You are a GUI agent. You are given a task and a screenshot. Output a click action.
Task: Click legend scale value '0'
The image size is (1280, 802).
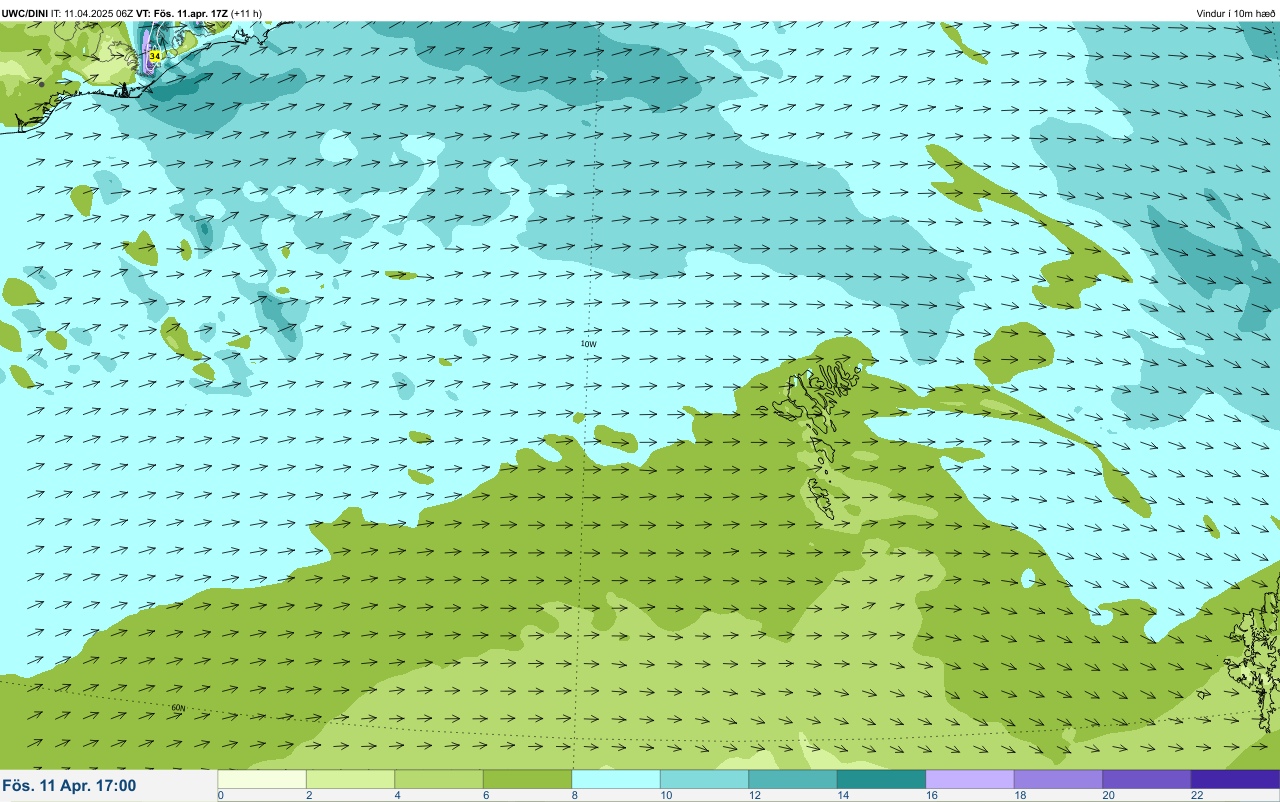tap(220, 795)
